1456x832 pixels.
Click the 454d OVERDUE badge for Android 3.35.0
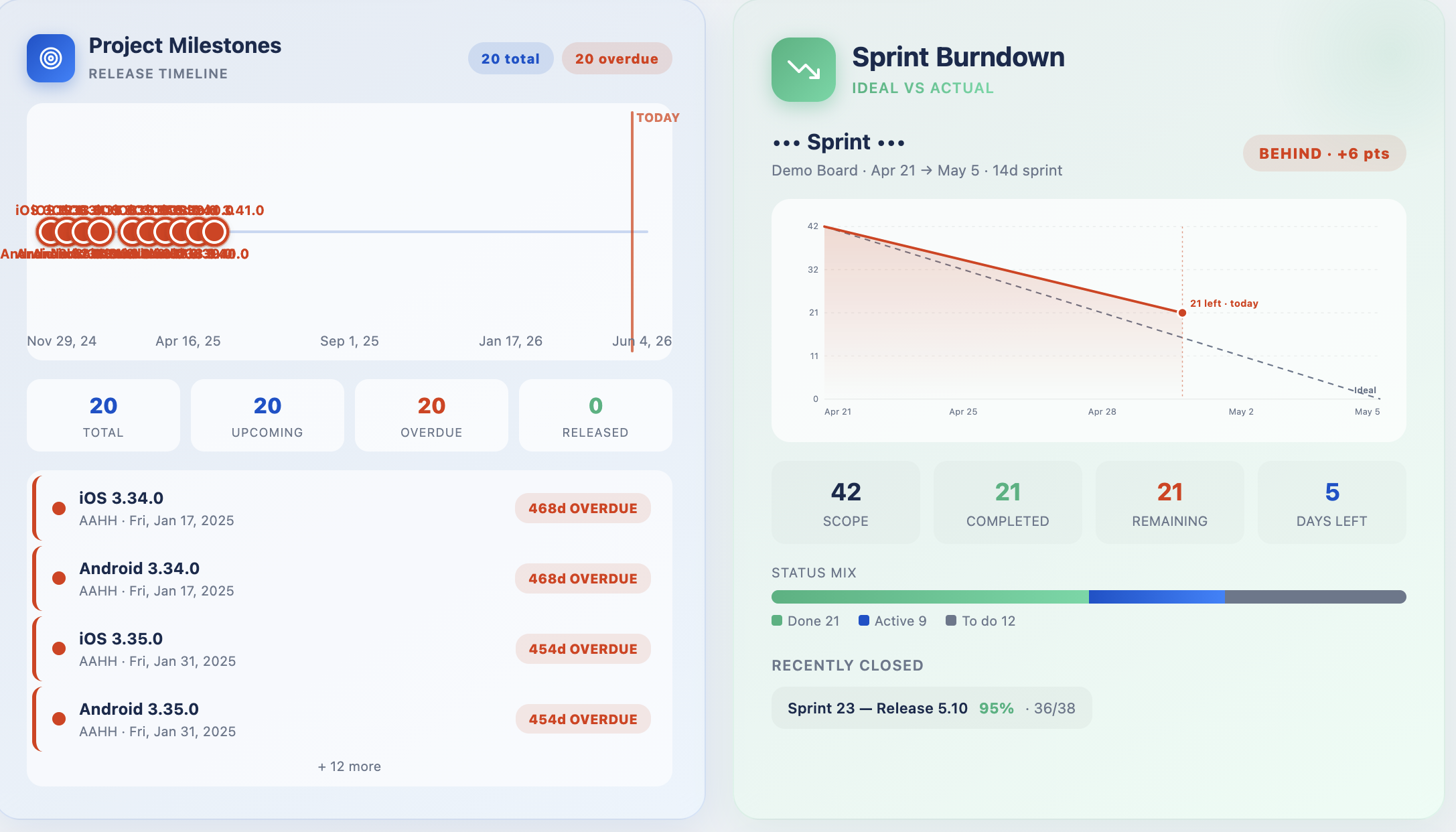(583, 719)
